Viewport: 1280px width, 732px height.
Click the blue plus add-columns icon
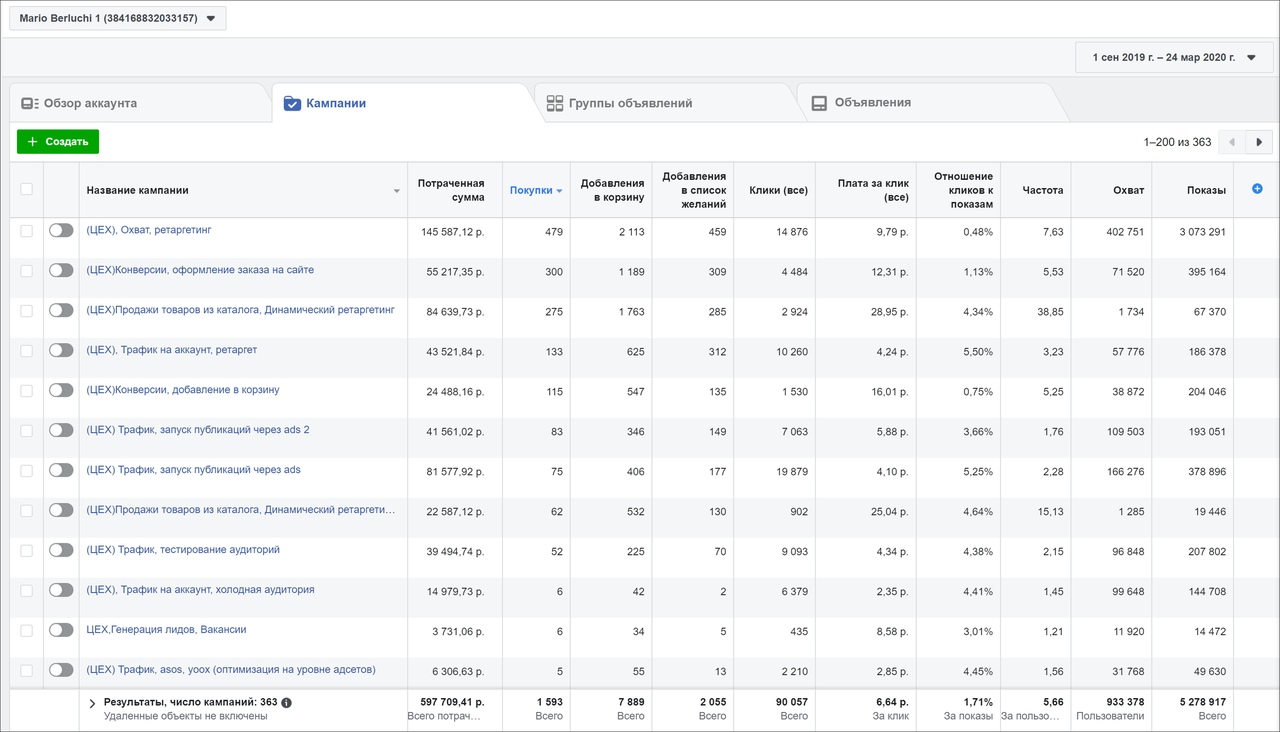click(1257, 189)
